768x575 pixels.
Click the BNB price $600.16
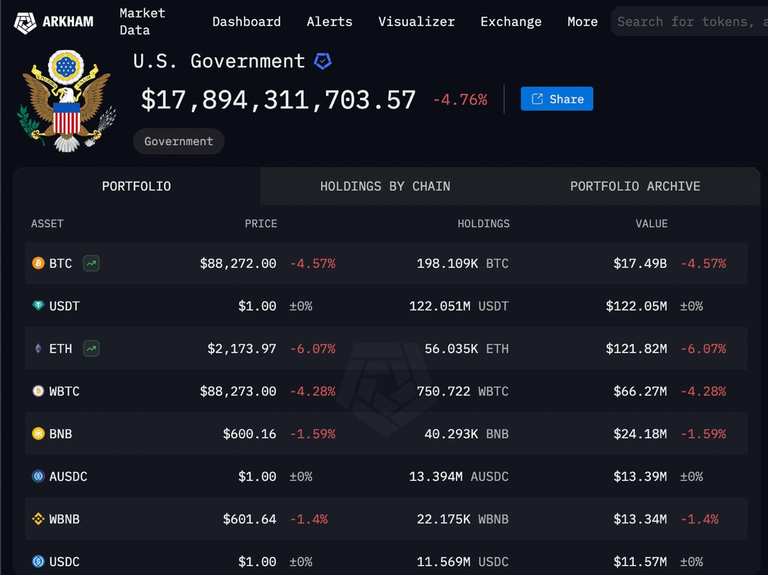click(250, 434)
